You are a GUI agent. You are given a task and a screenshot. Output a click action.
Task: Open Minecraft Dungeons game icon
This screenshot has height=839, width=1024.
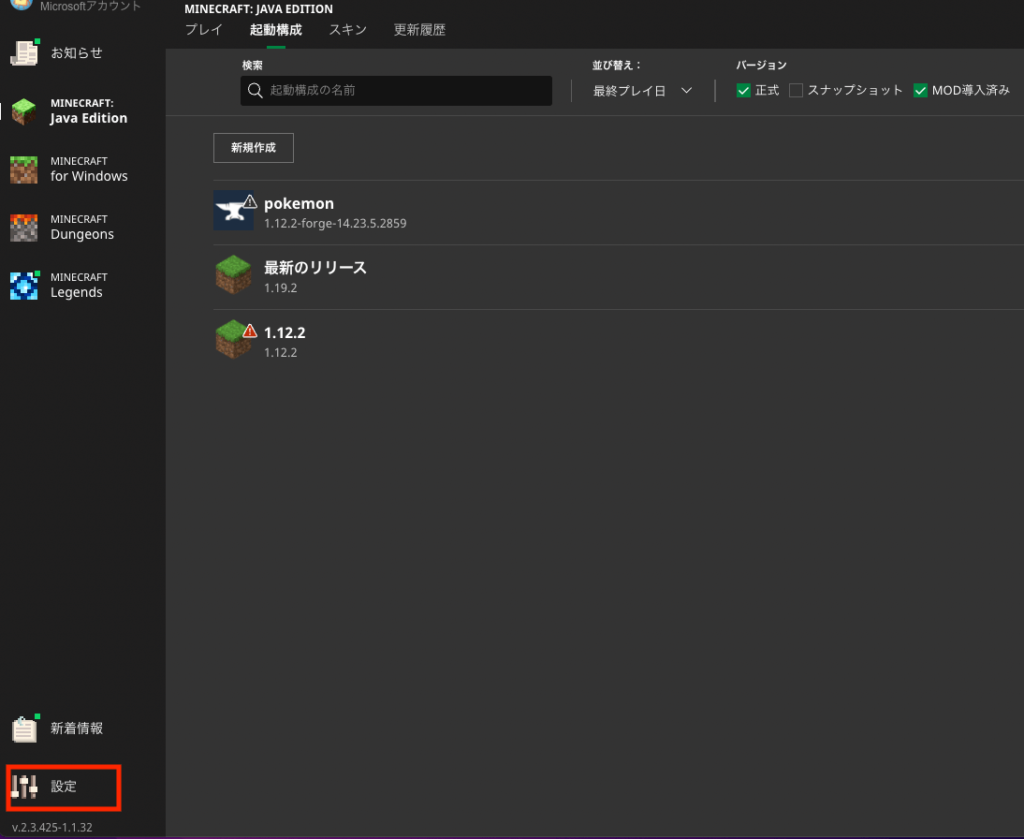click(24, 227)
